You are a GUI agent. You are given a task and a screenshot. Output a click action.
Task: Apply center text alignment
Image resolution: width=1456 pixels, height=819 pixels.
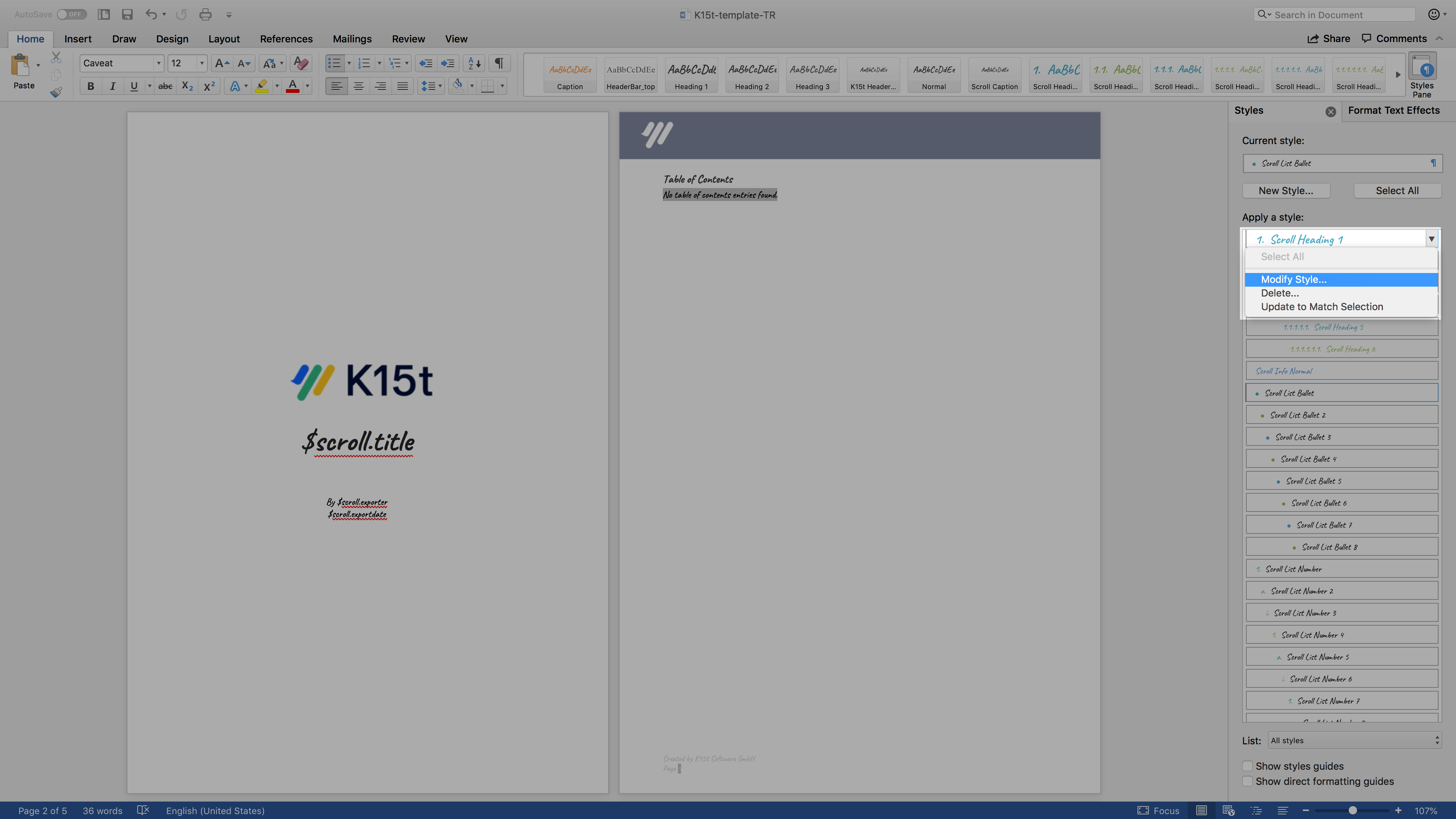358,86
